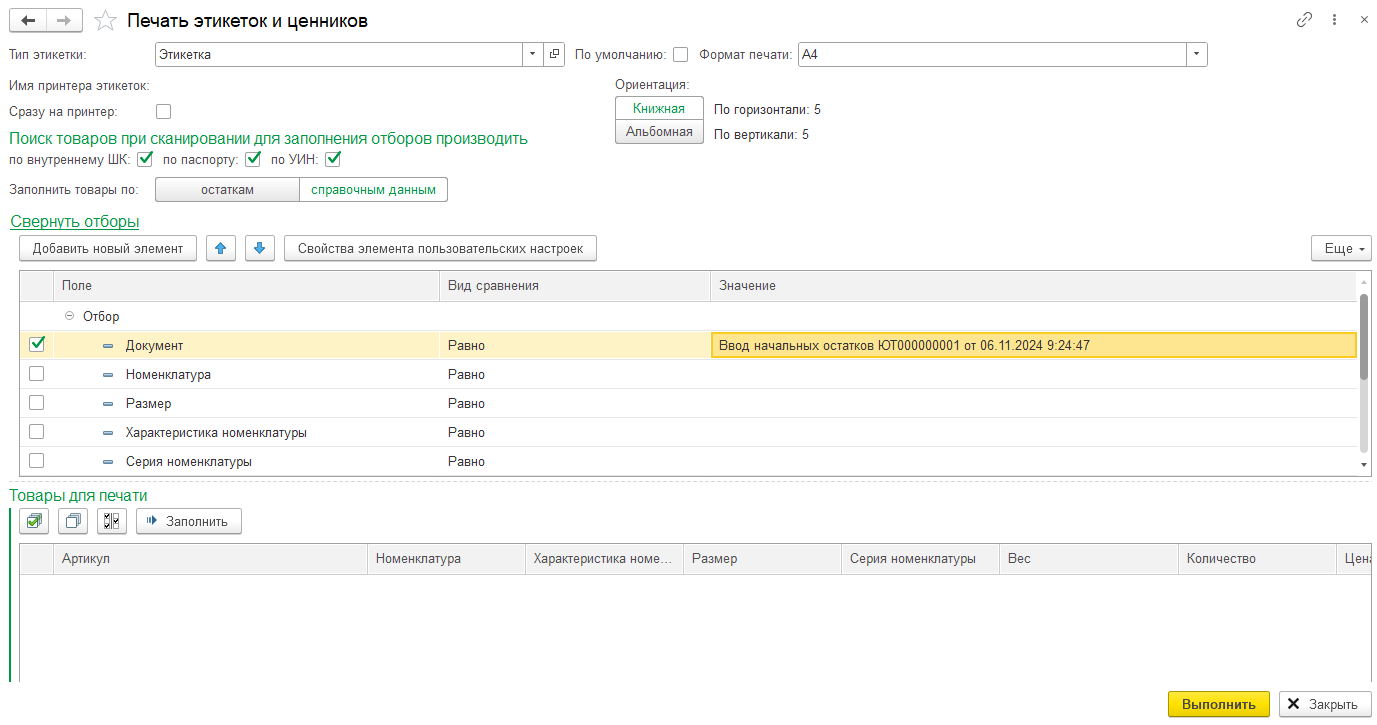Click the Артикул column header
Screen dimensions: 1377x725
click(x=210, y=558)
